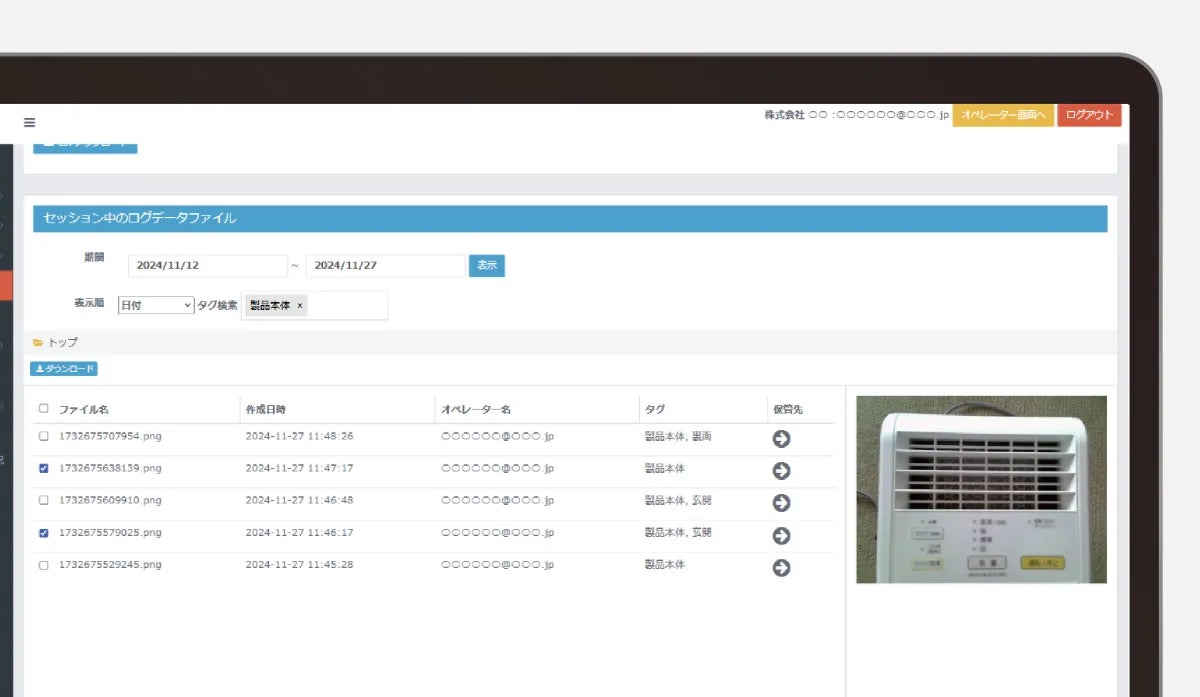This screenshot has height=697, width=1200.
Task: Open storage arrow for 1732675707954.png
Action: pos(781,438)
